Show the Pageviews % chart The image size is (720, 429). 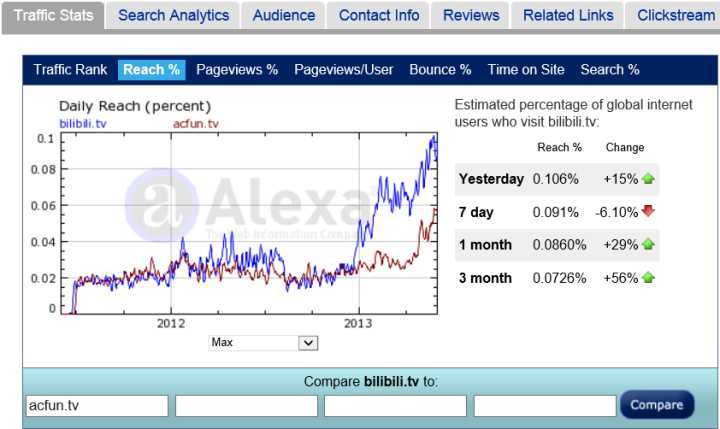coord(237,70)
